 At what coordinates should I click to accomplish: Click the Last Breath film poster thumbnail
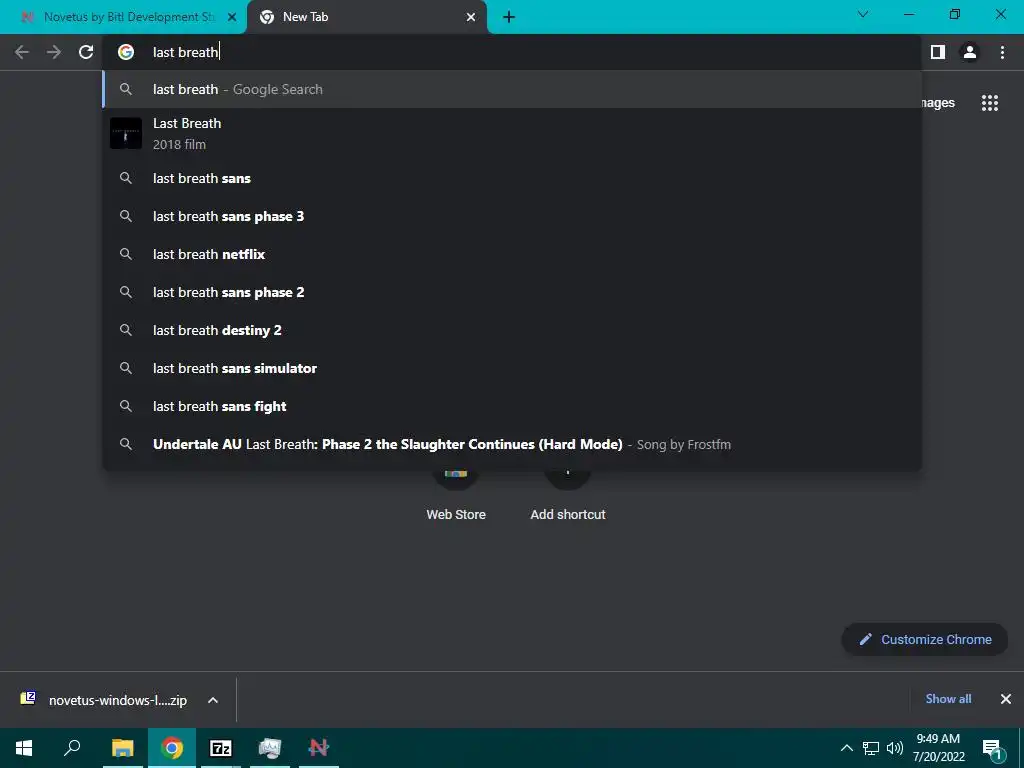click(x=126, y=133)
